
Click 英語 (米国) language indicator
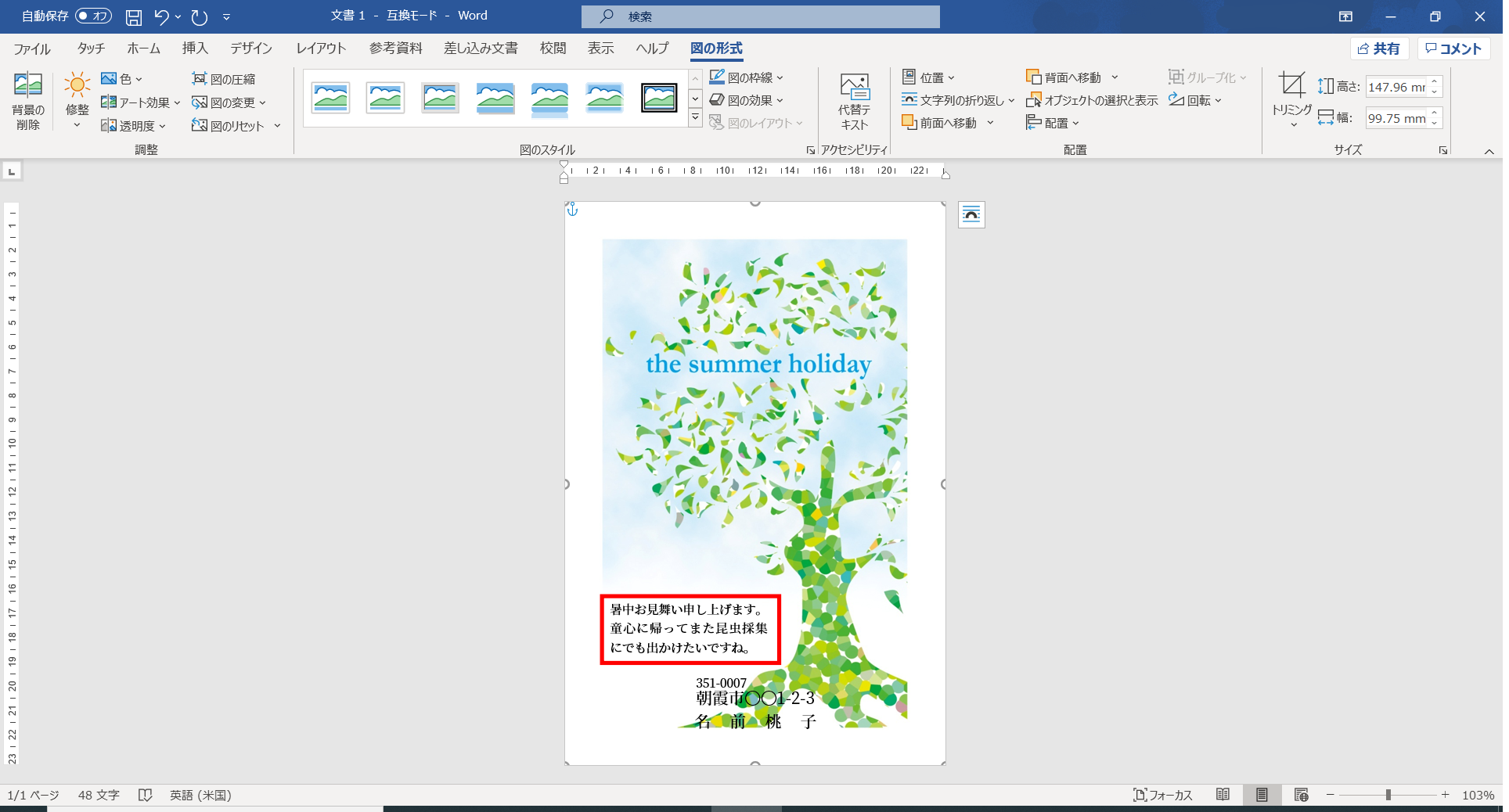click(x=200, y=795)
